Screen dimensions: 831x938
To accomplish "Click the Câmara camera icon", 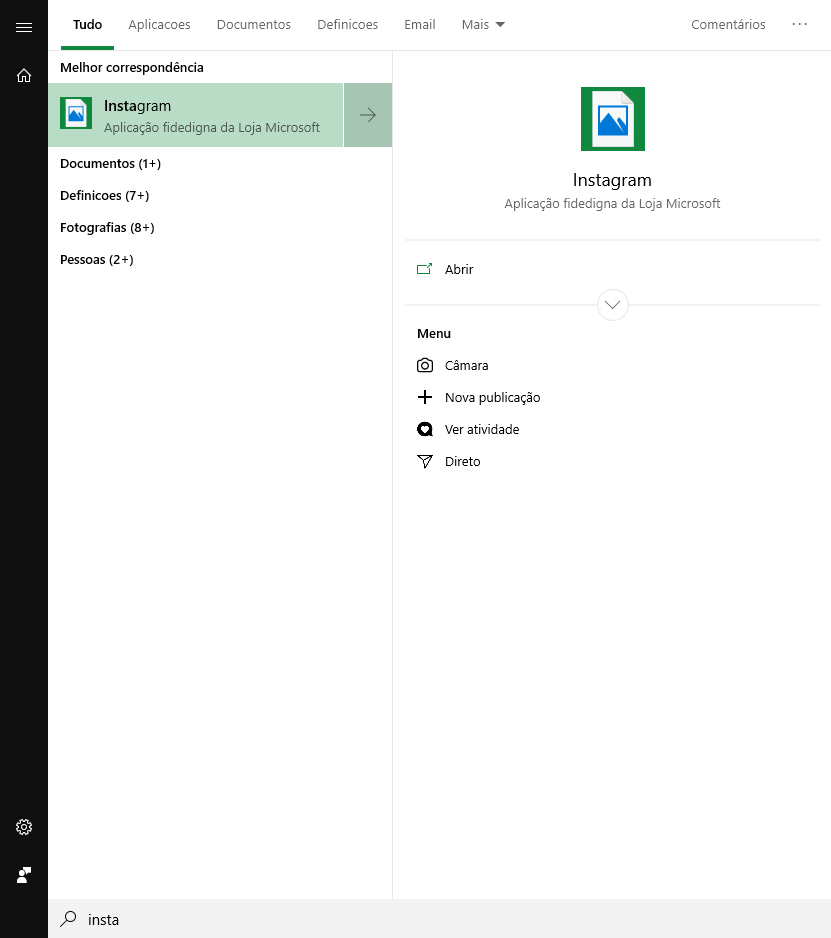I will pyautogui.click(x=425, y=365).
